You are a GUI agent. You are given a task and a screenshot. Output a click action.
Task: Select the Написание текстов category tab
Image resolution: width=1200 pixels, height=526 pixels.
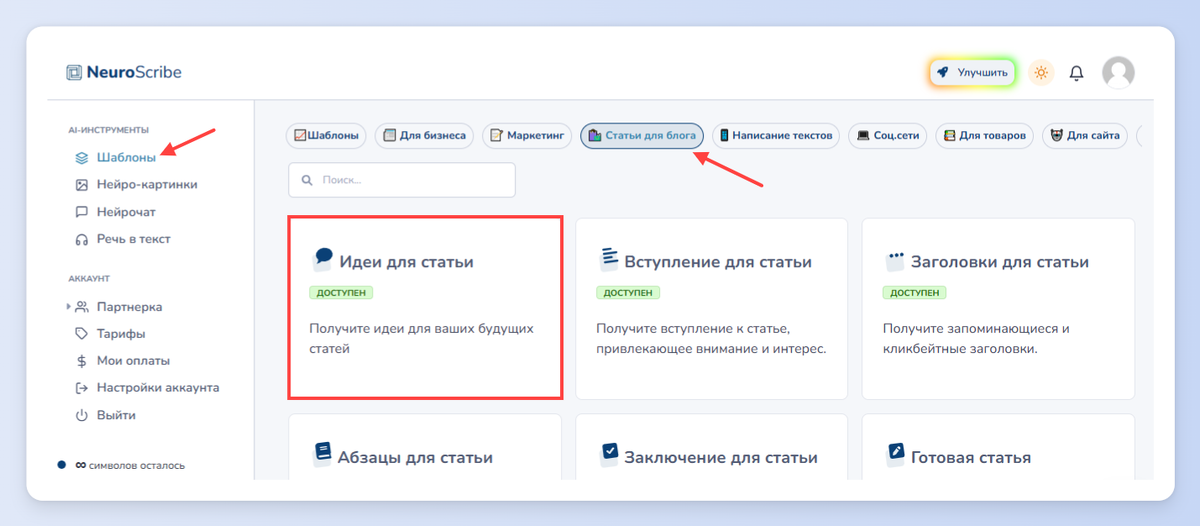[775, 135]
